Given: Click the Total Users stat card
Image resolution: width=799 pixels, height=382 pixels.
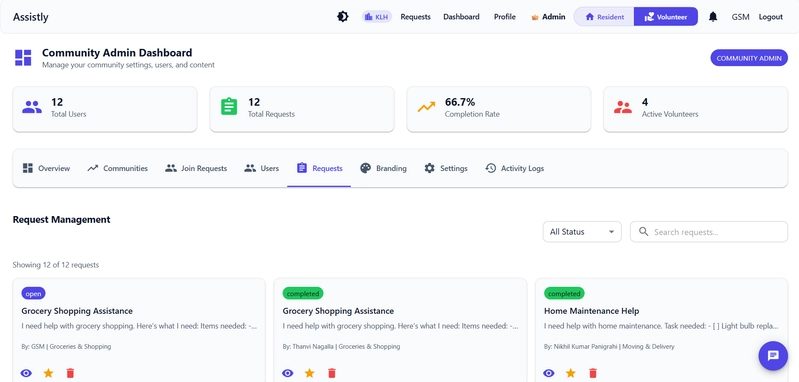Looking at the screenshot, I should (x=104, y=109).
